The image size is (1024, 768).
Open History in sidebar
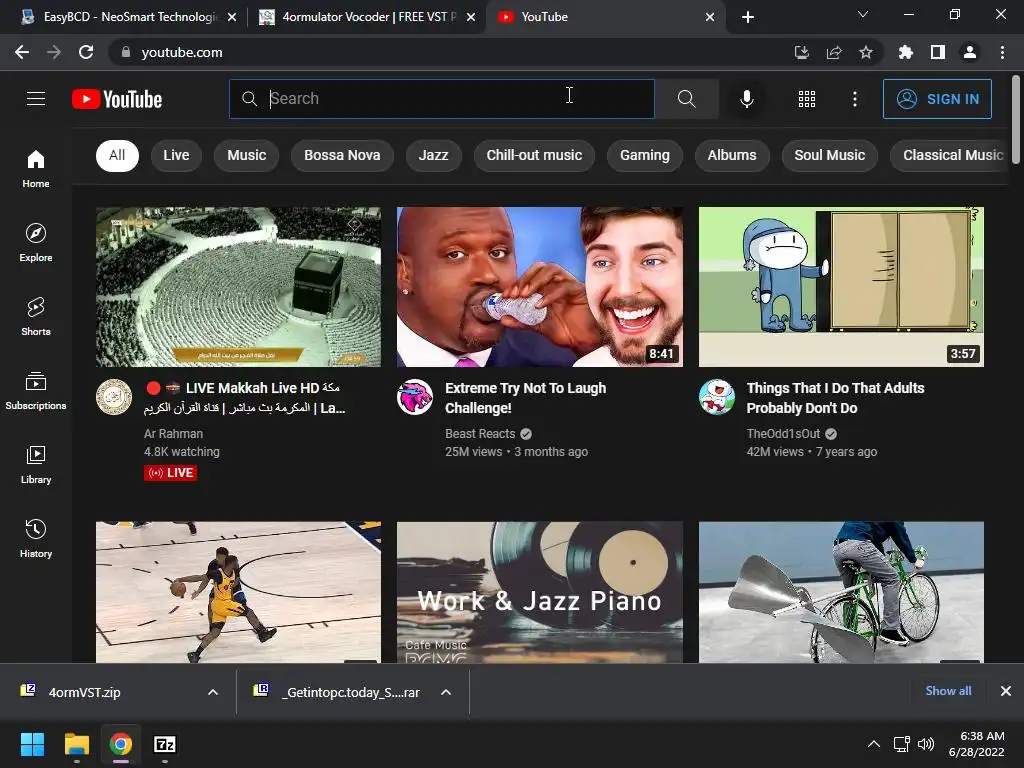(x=36, y=538)
